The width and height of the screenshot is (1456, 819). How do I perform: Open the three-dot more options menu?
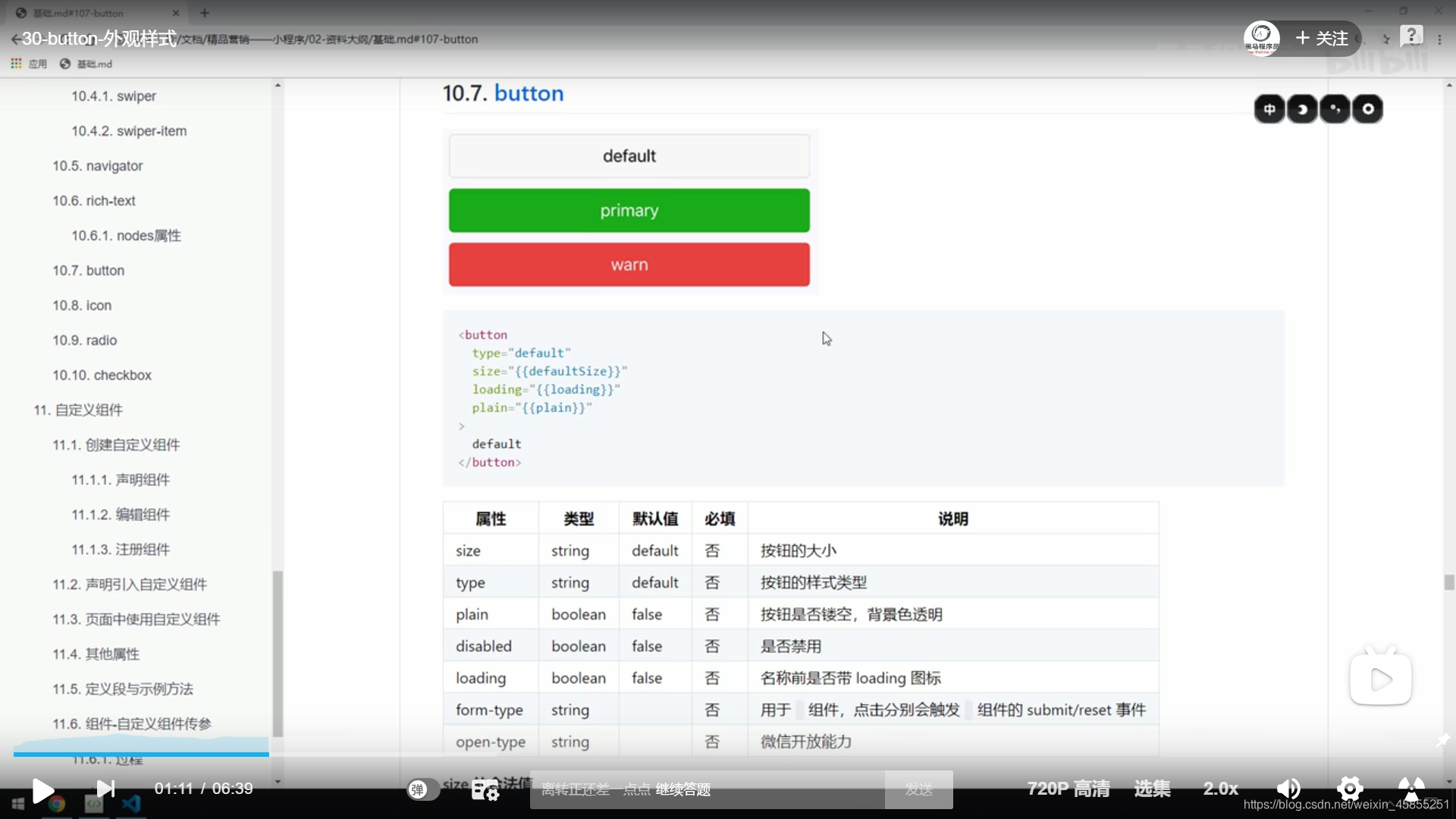pos(1439,39)
